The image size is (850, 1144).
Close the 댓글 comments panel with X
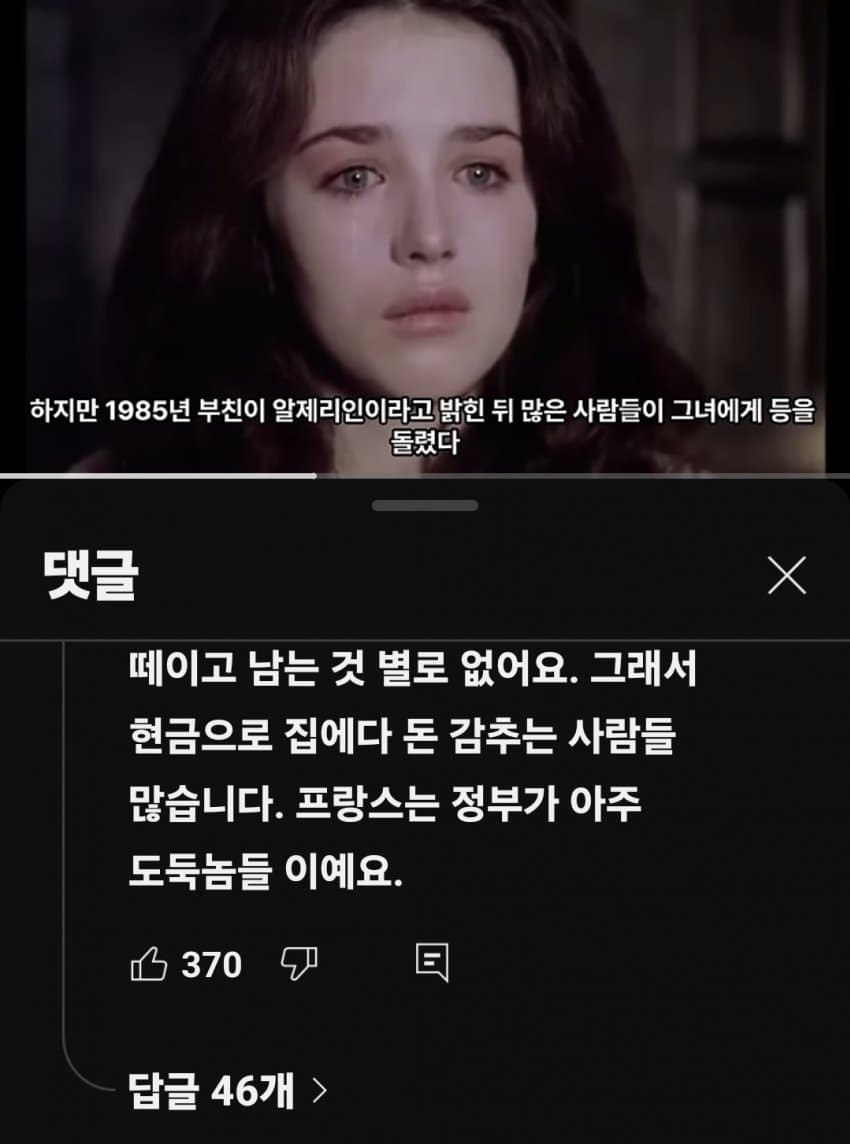(x=787, y=576)
